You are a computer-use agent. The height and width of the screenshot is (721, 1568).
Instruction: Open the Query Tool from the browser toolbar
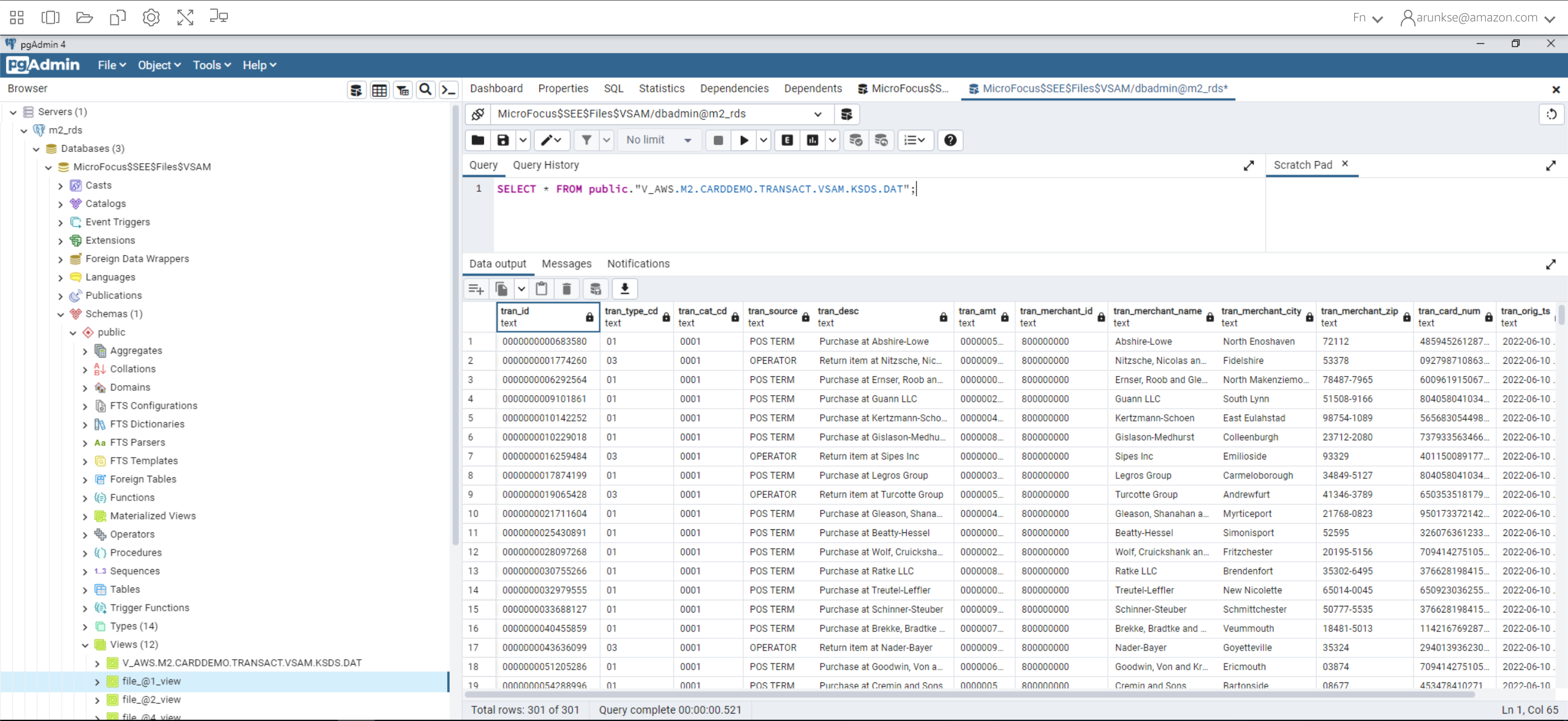coord(356,89)
